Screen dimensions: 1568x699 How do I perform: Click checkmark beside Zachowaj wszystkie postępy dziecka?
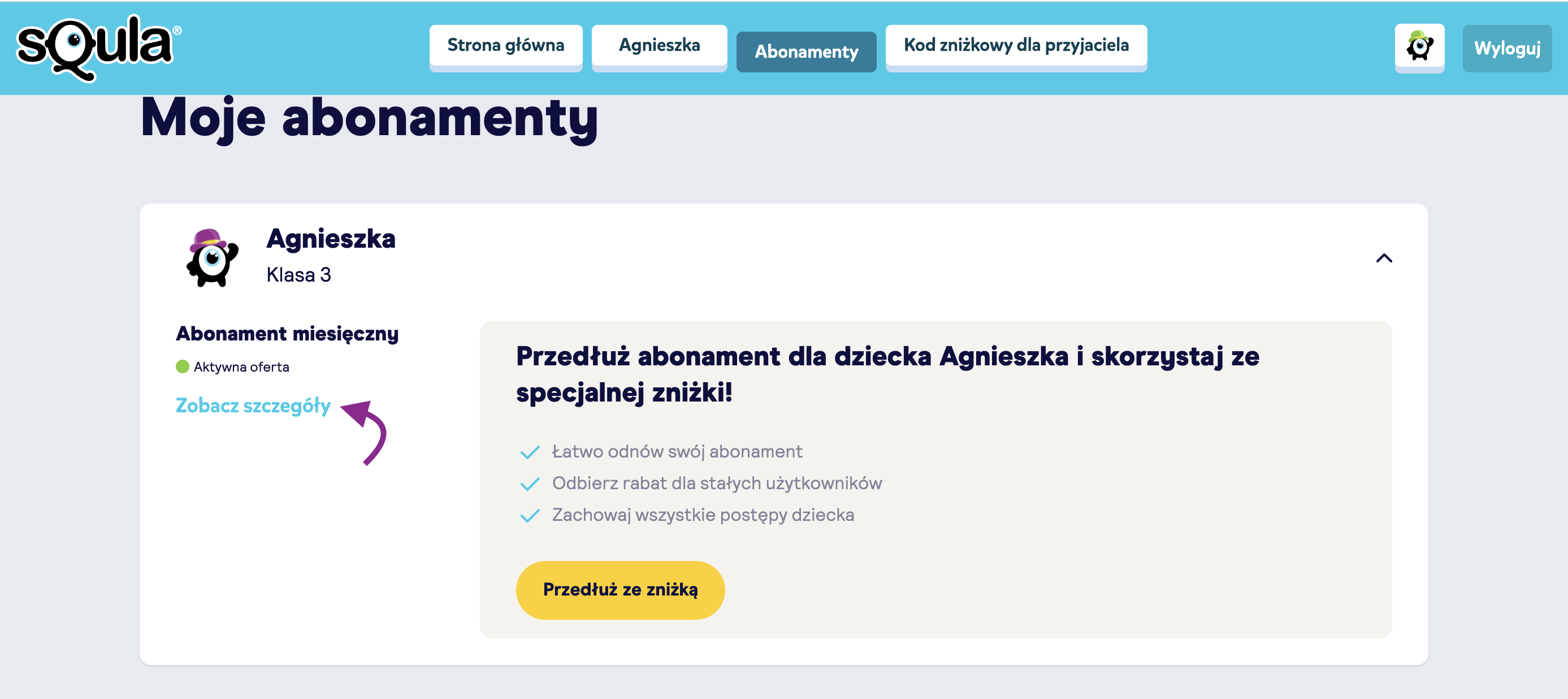click(x=530, y=515)
